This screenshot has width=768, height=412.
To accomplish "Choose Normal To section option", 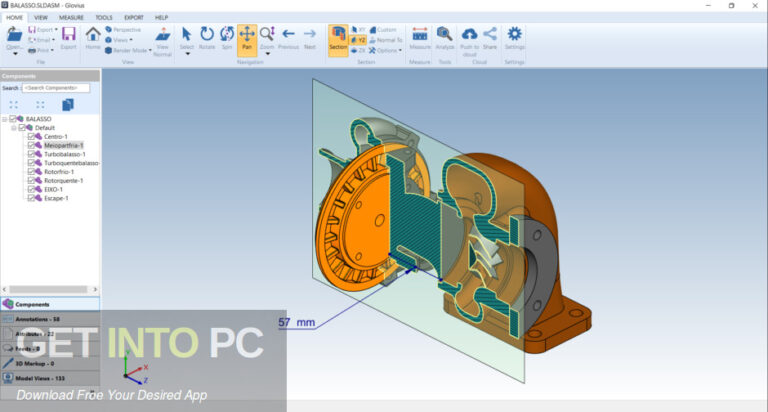I will (x=386, y=40).
